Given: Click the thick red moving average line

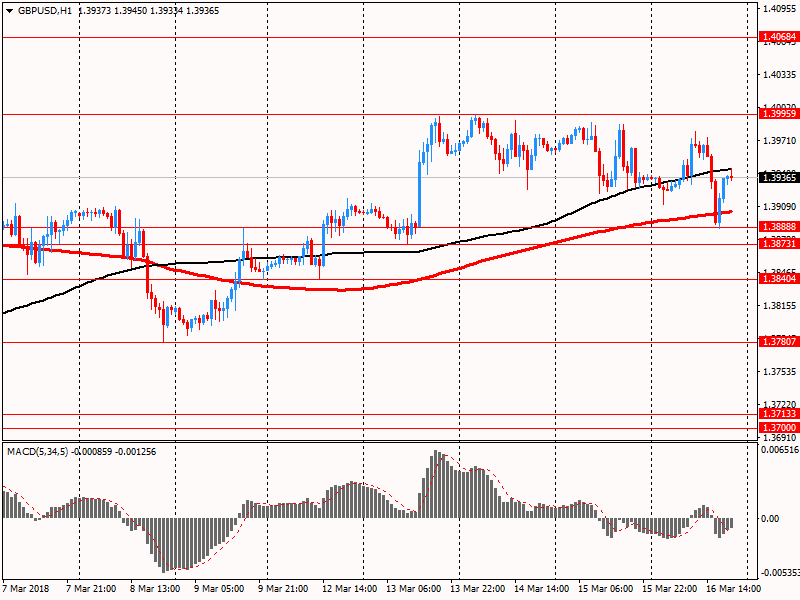Looking at the screenshot, I should [300, 287].
